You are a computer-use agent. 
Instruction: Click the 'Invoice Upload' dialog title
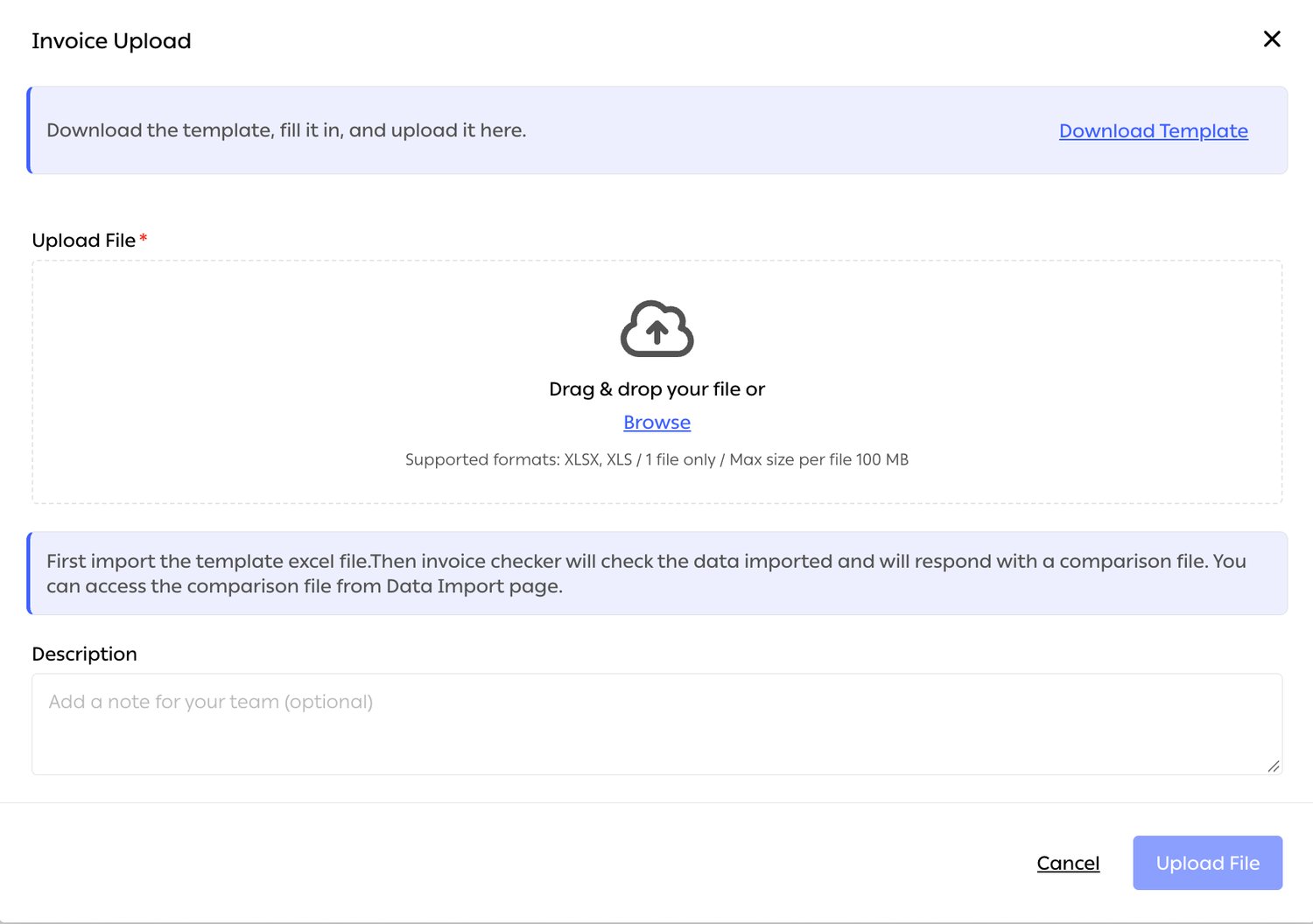[111, 41]
